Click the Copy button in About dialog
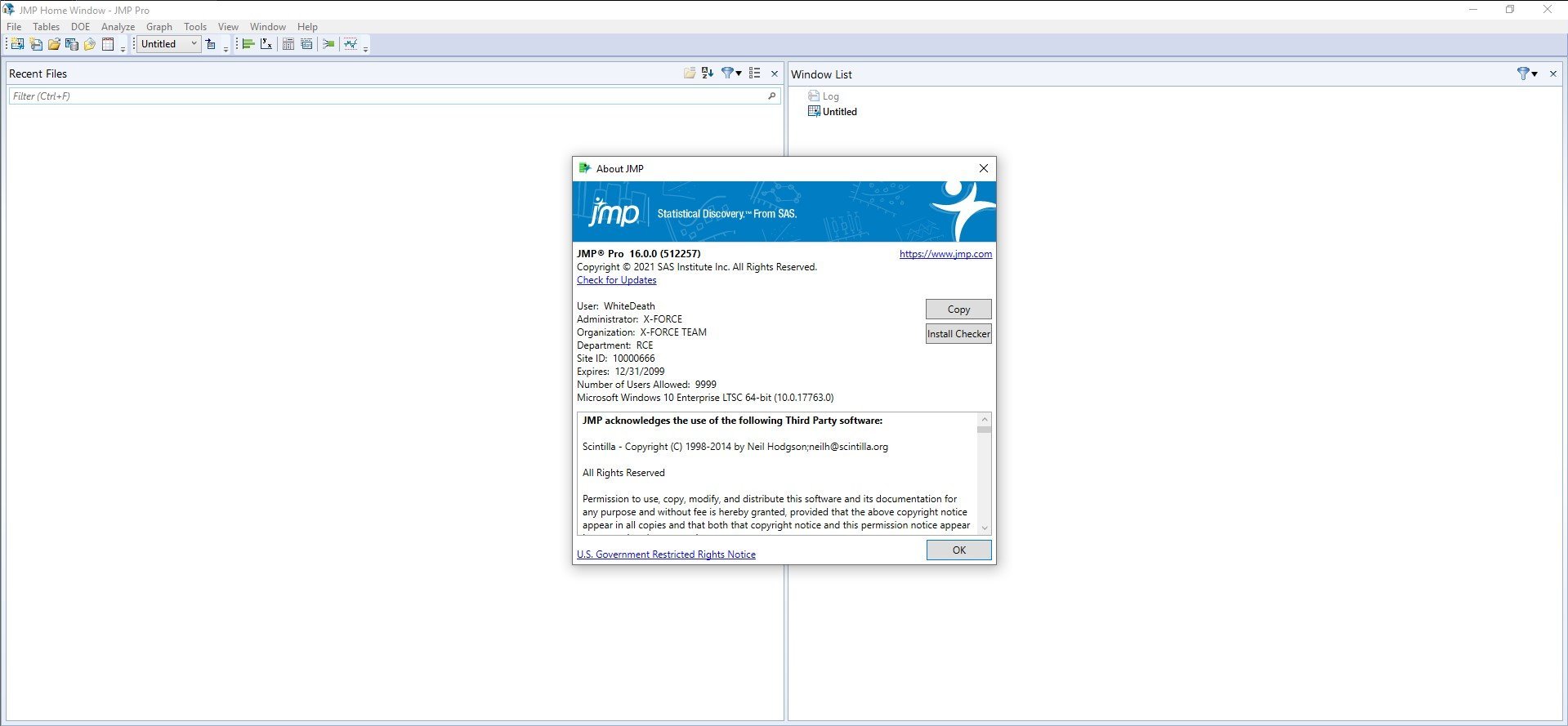The image size is (1568, 726). pyautogui.click(x=958, y=310)
